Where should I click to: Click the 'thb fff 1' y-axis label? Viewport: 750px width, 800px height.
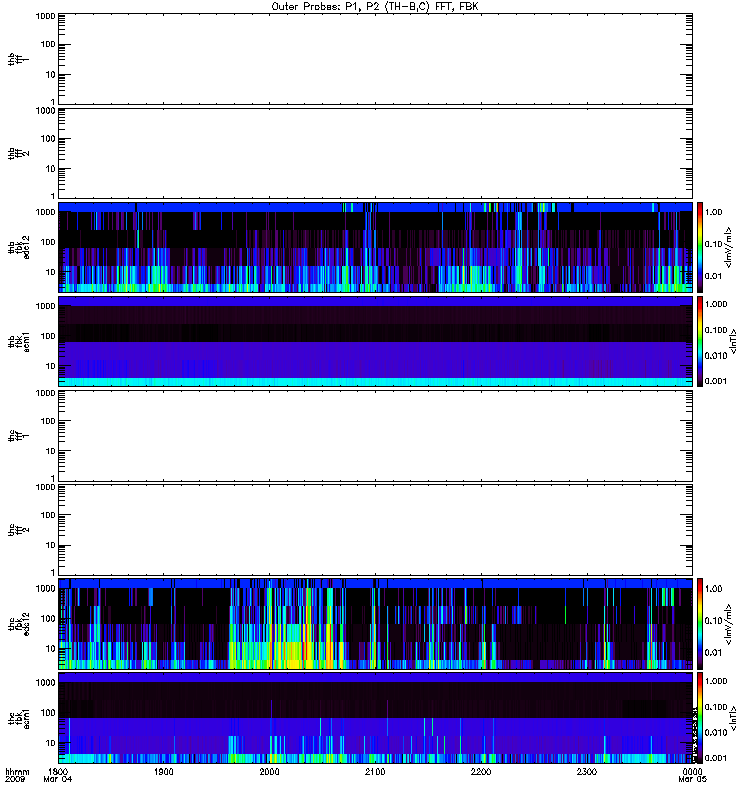[x=18, y=59]
